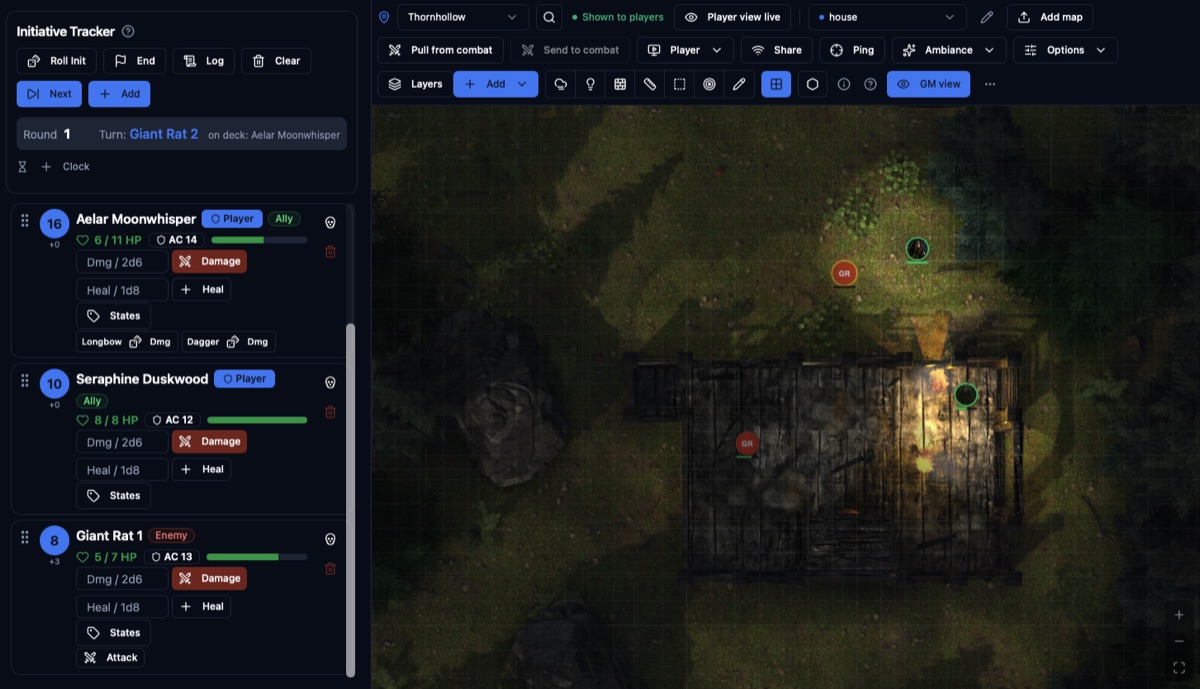Open the combat Log

pyautogui.click(x=204, y=61)
